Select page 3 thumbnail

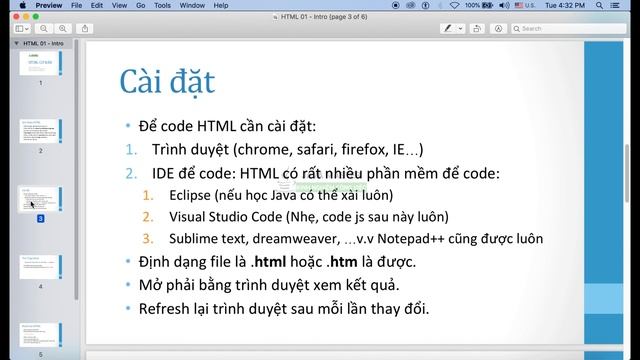[x=40, y=199]
